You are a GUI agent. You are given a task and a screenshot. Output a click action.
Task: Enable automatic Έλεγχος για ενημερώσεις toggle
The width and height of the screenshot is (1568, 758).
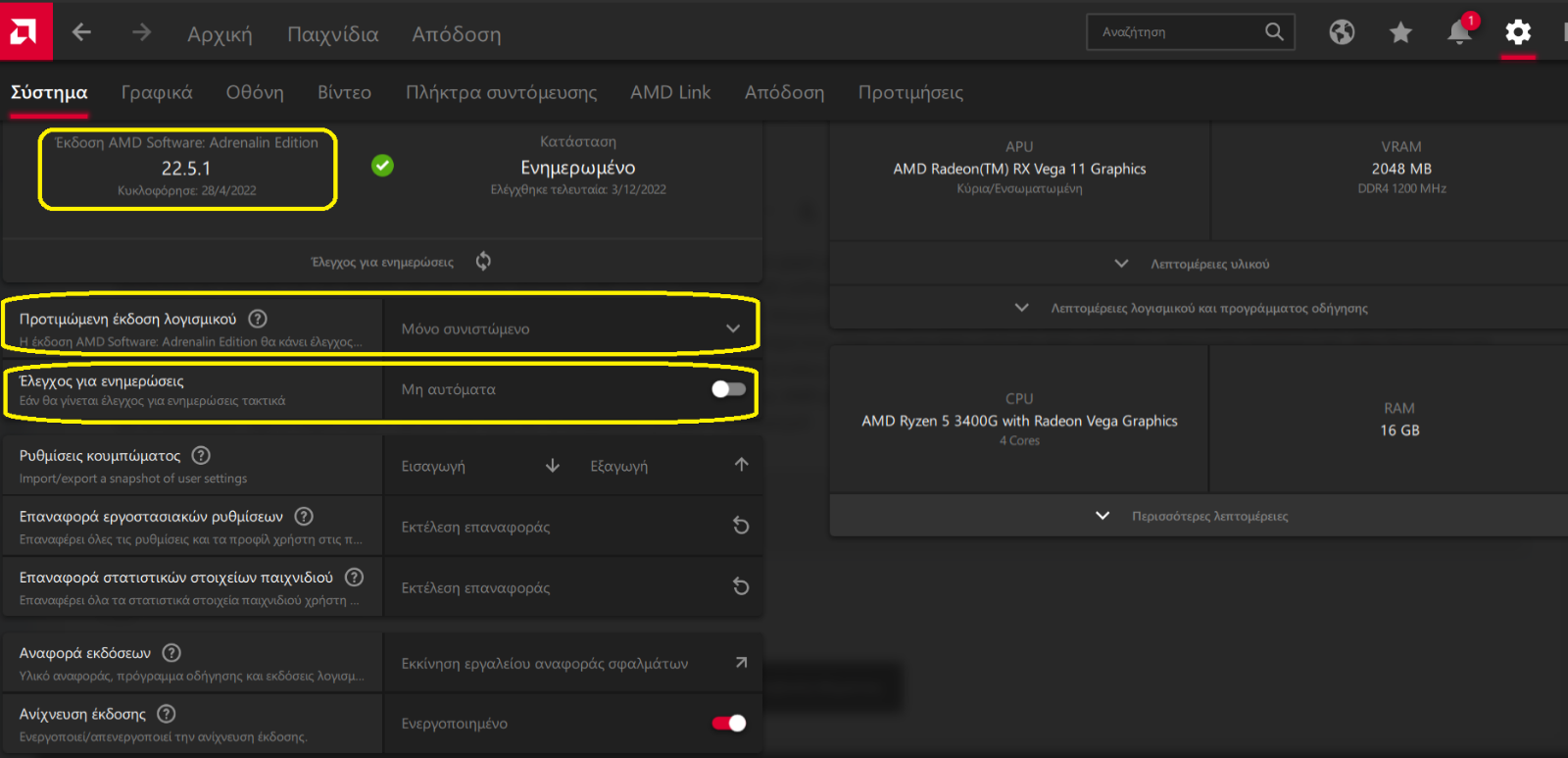(728, 389)
